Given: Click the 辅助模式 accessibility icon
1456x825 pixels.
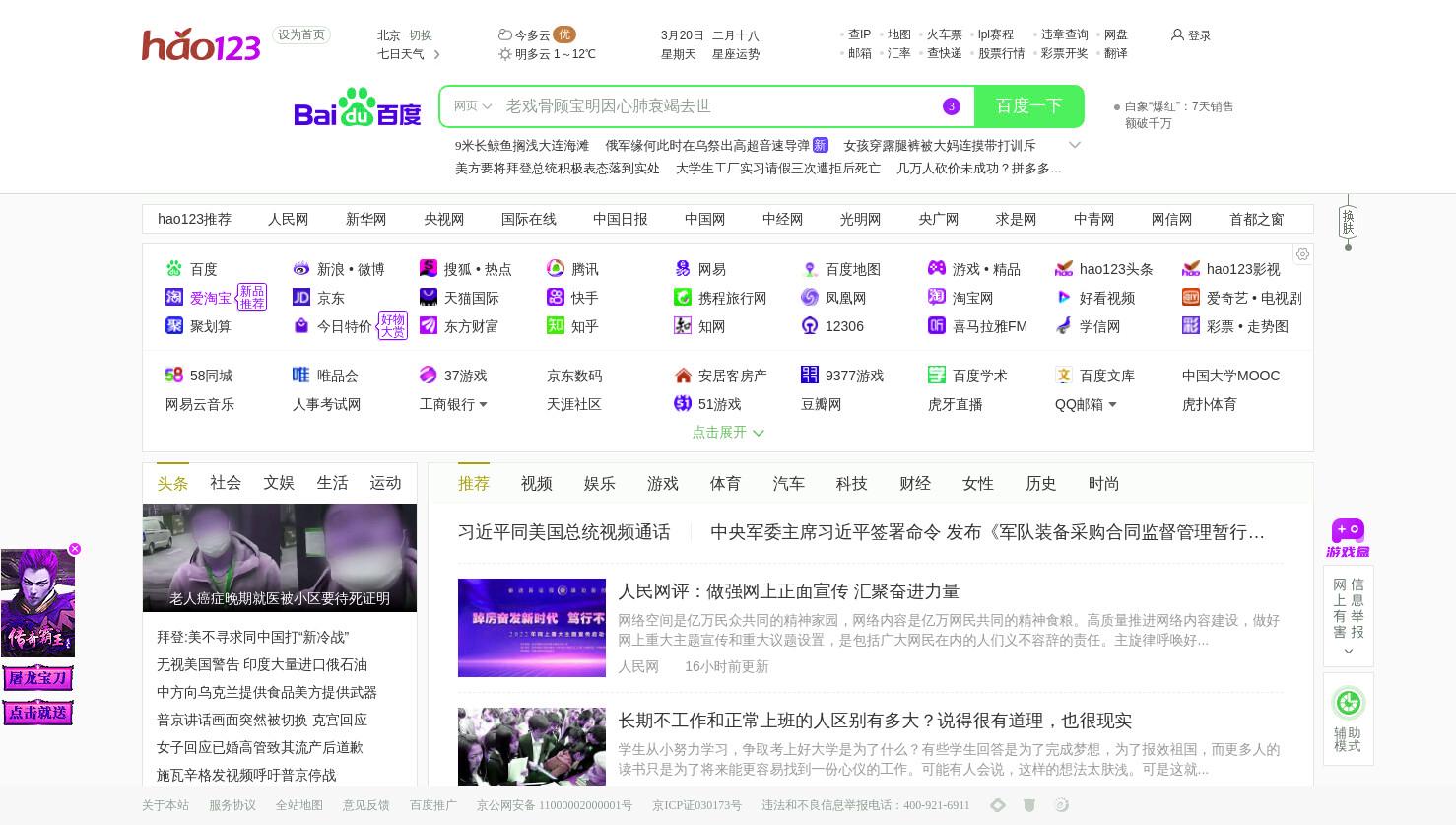Looking at the screenshot, I should click(1348, 703).
